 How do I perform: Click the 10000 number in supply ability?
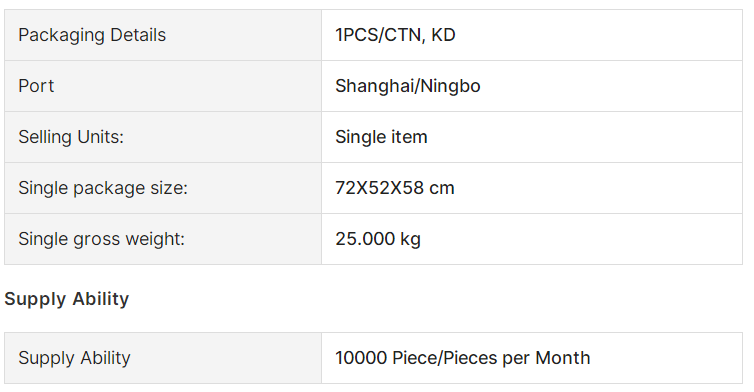click(x=361, y=358)
